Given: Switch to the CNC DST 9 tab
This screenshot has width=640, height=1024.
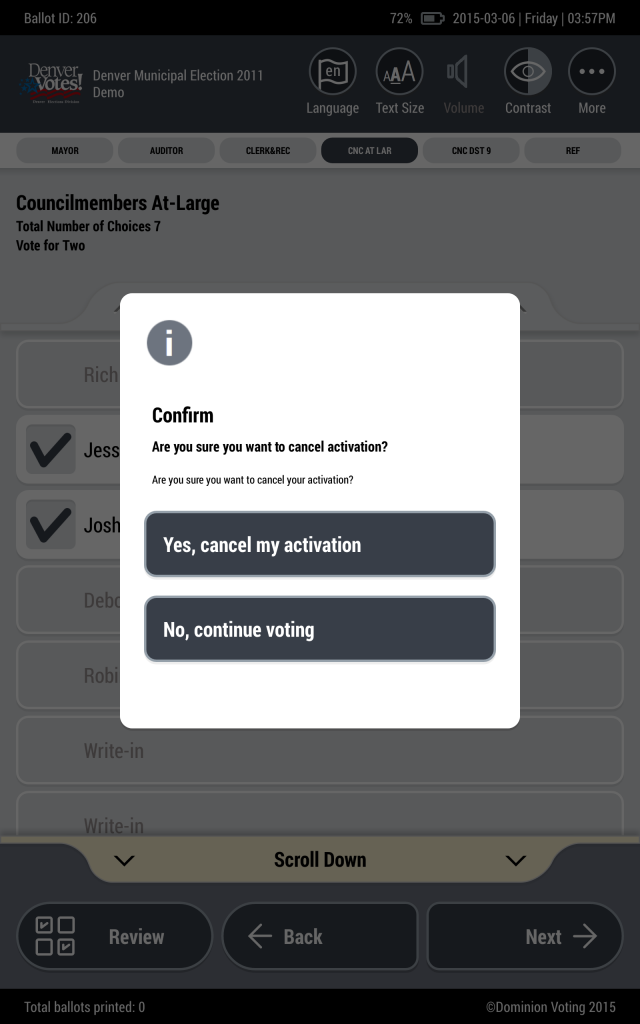Looking at the screenshot, I should 471,150.
